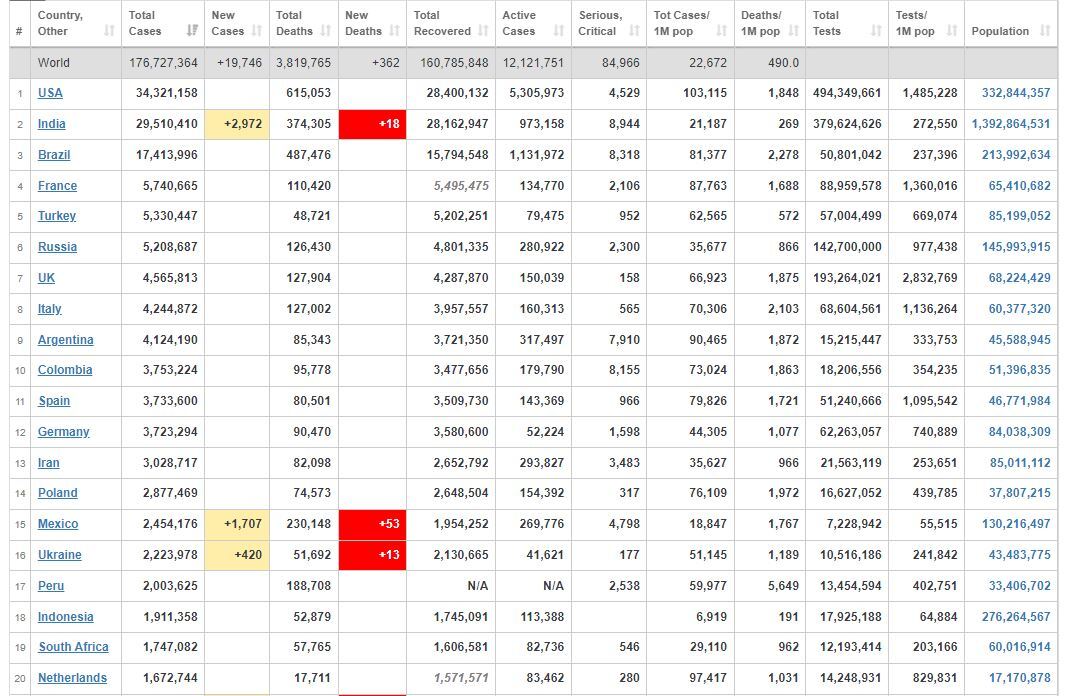Screen dimensions: 1067x696
Task: Open the Ukraine country link
Action: pyautogui.click(x=60, y=555)
